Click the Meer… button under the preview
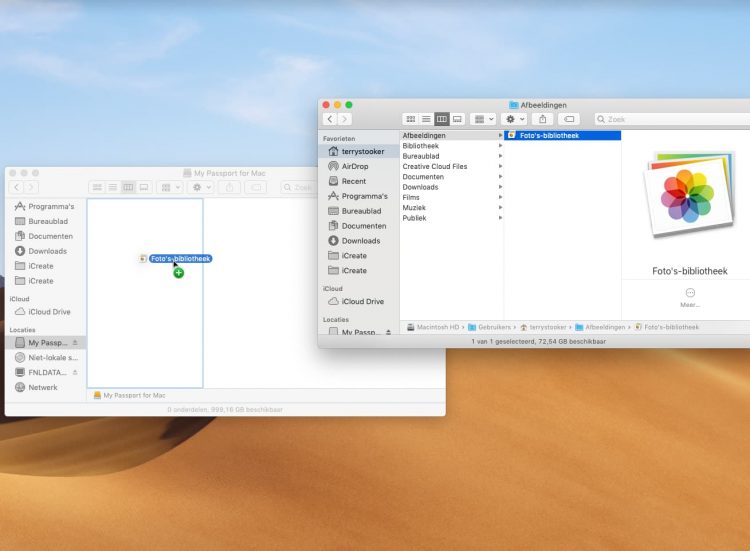 [690, 297]
